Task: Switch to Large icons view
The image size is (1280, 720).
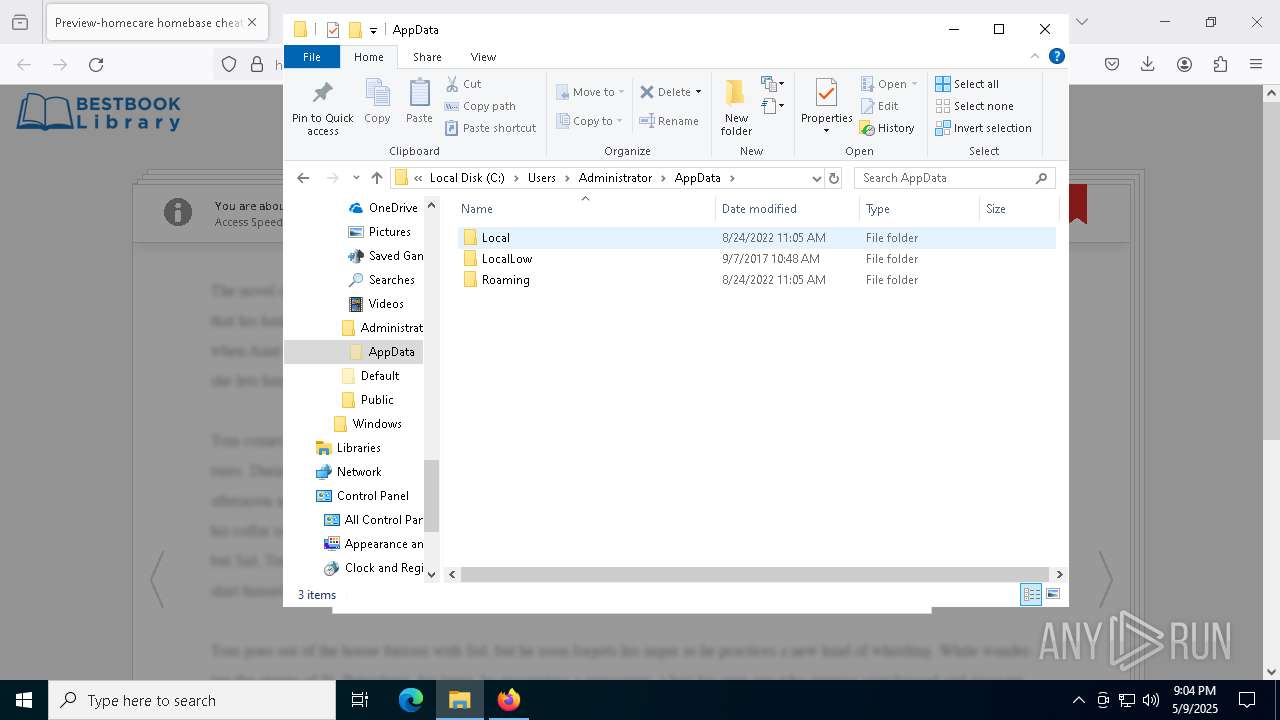Action: [x=1053, y=595]
